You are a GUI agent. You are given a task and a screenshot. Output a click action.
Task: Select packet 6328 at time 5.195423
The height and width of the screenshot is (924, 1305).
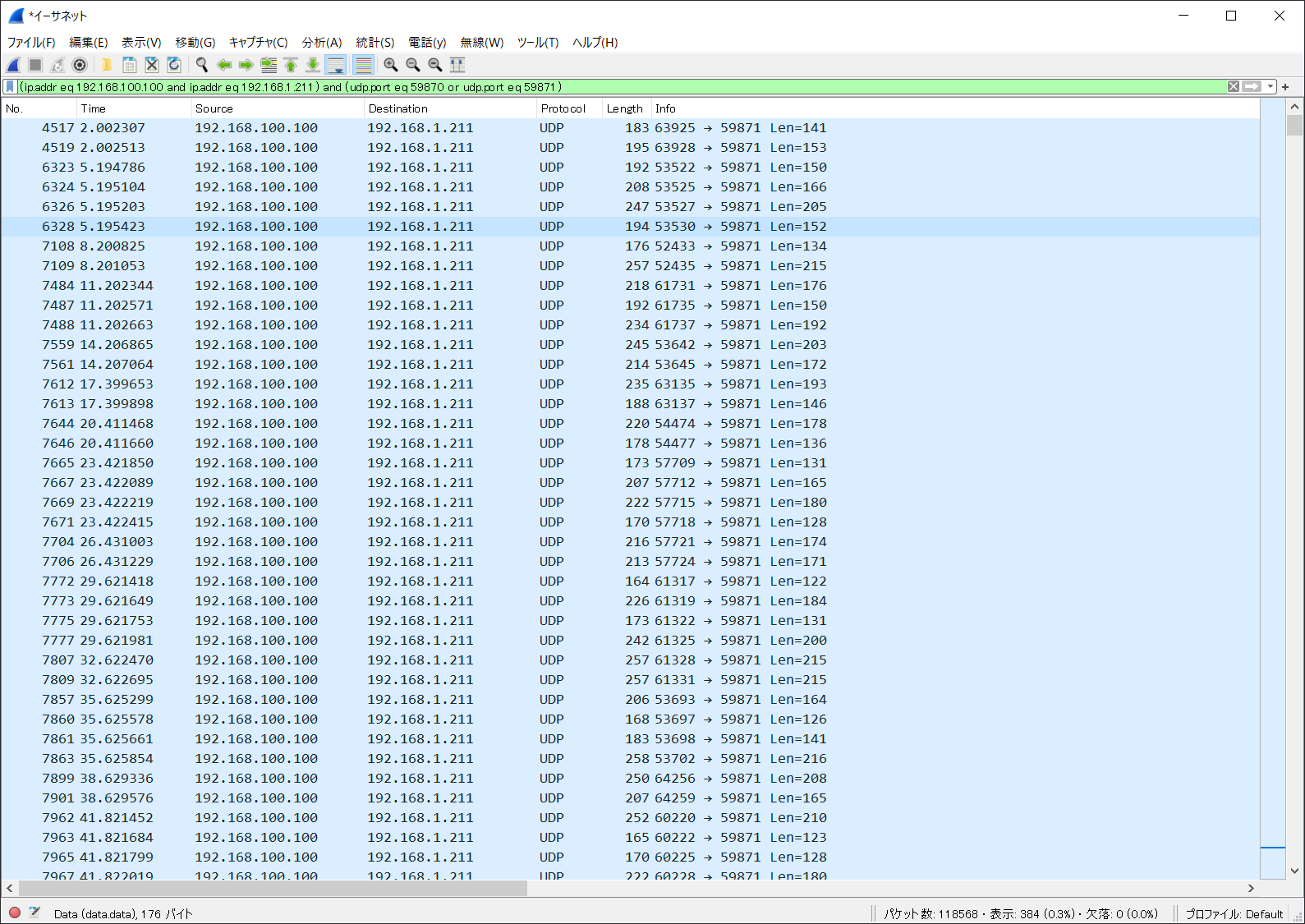[x=631, y=227]
